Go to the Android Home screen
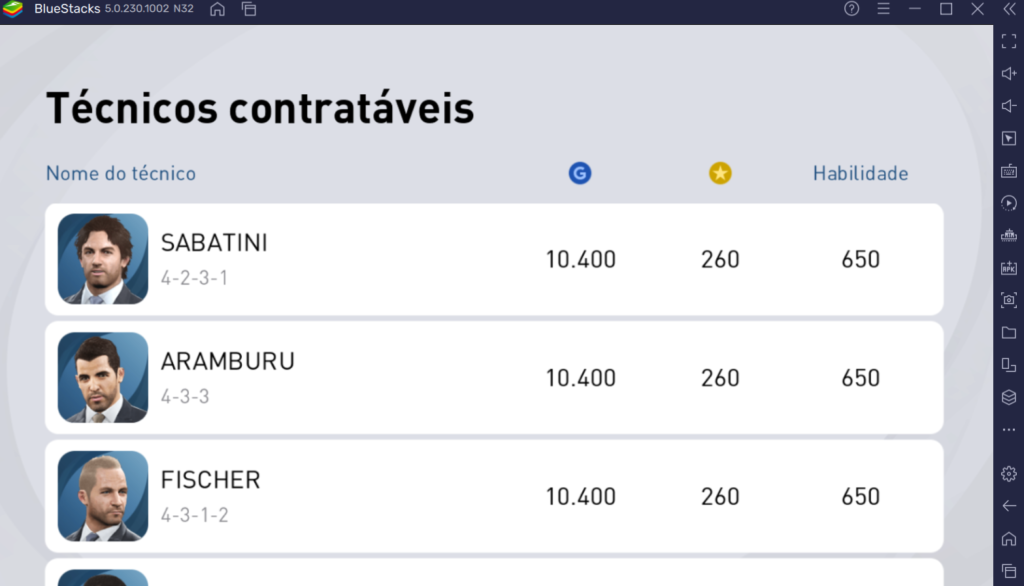Image resolution: width=1024 pixels, height=586 pixels. pyautogui.click(x=1008, y=538)
